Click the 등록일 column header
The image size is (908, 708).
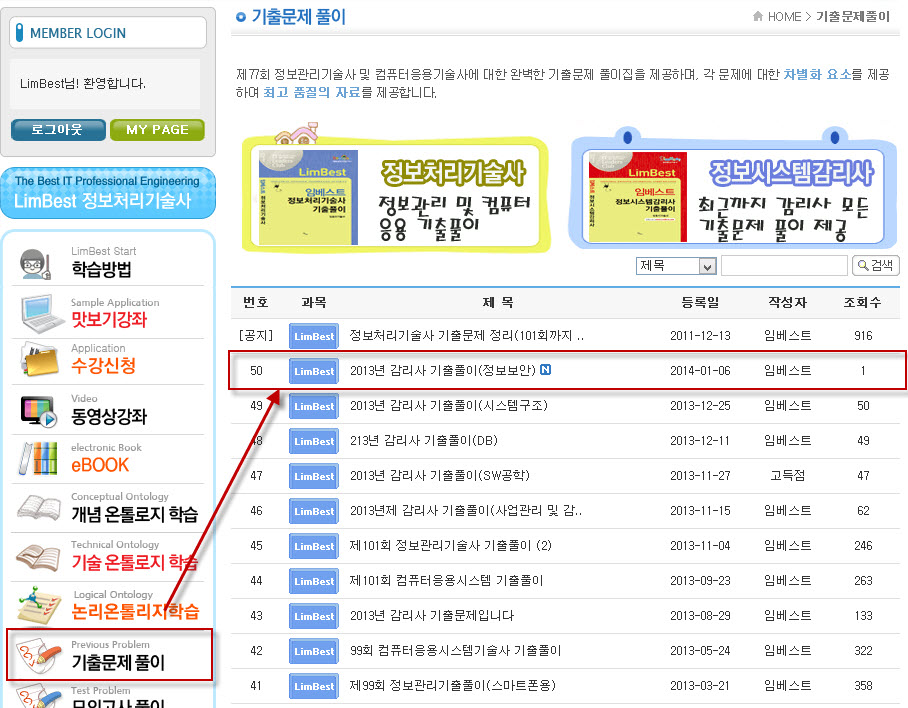700,302
